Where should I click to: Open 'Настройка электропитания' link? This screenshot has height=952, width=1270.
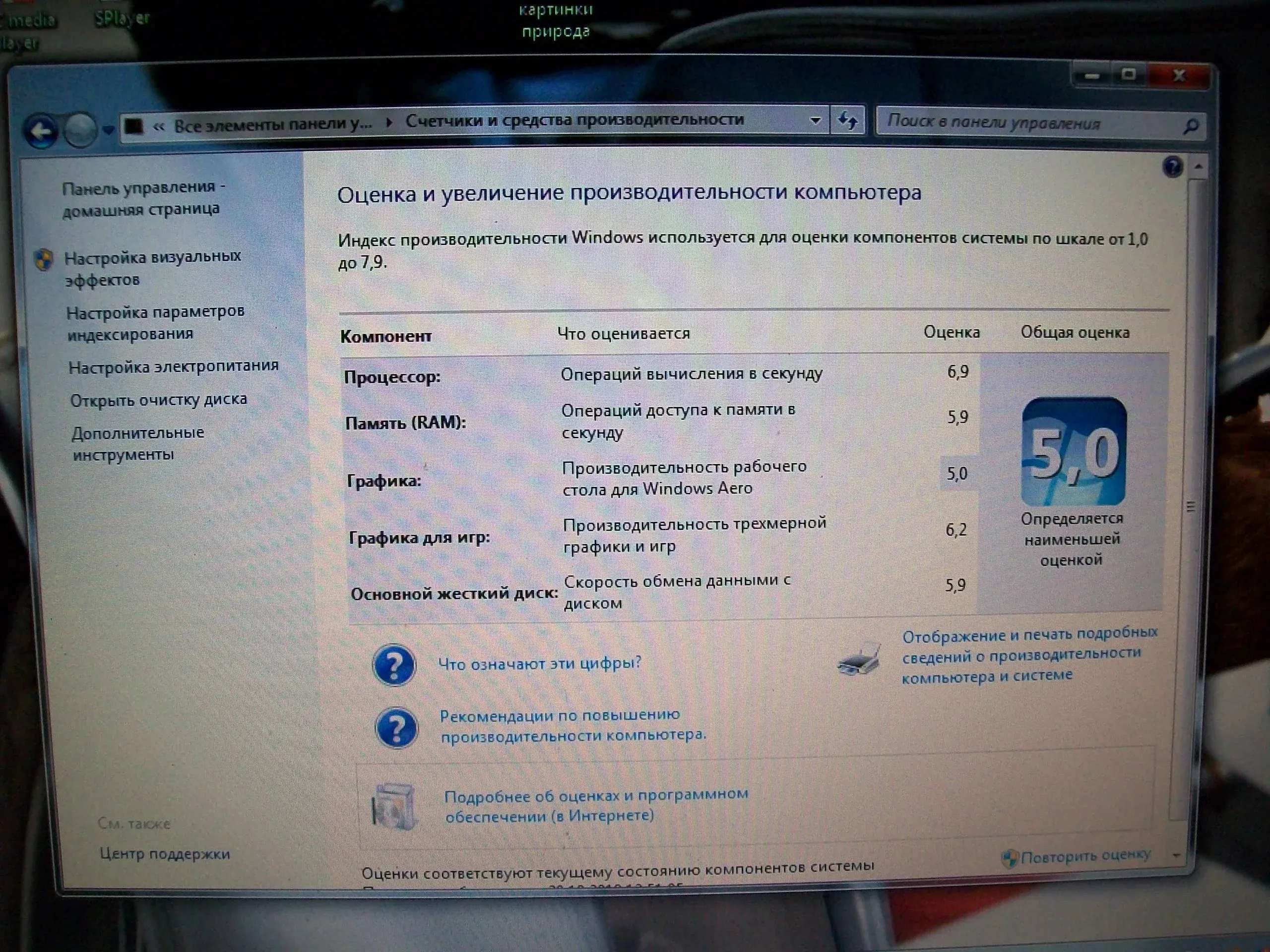pyautogui.click(x=174, y=367)
